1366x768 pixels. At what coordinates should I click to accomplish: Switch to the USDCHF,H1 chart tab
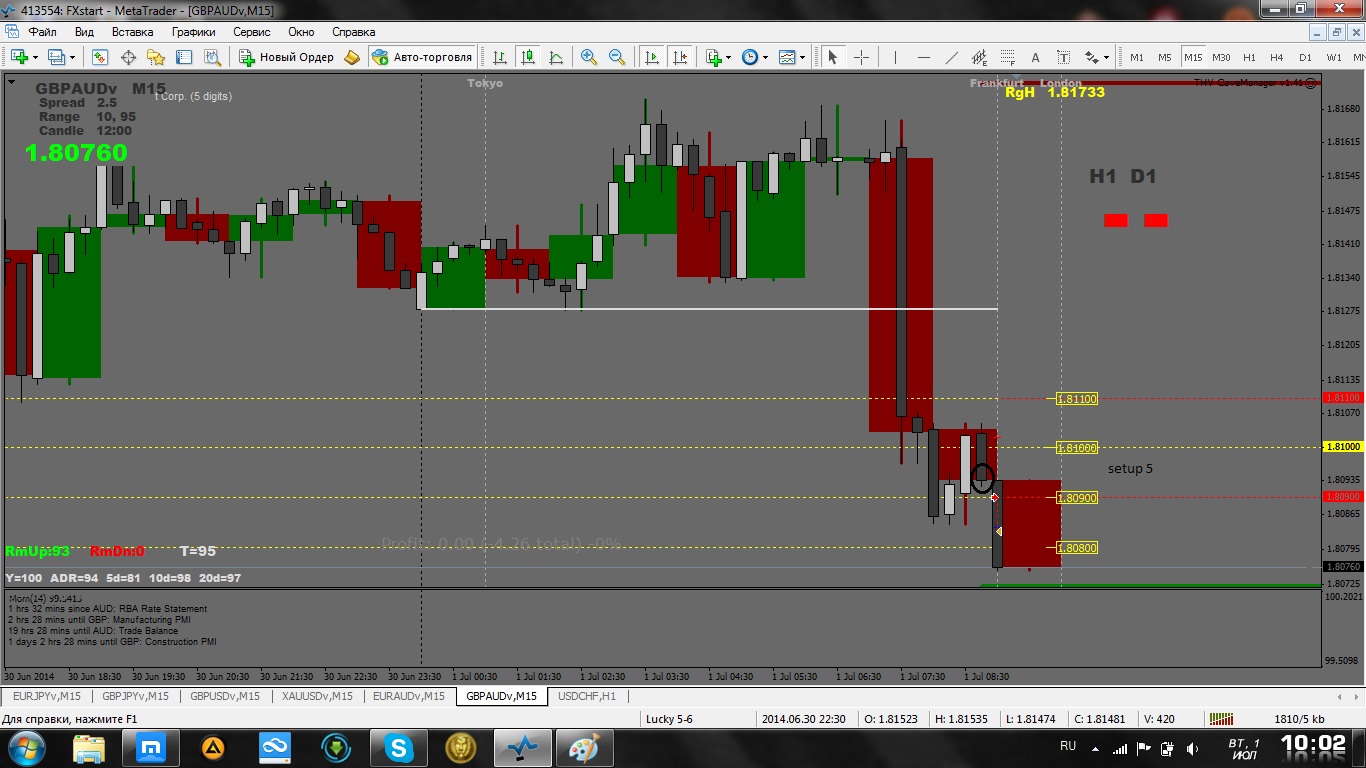pos(587,696)
